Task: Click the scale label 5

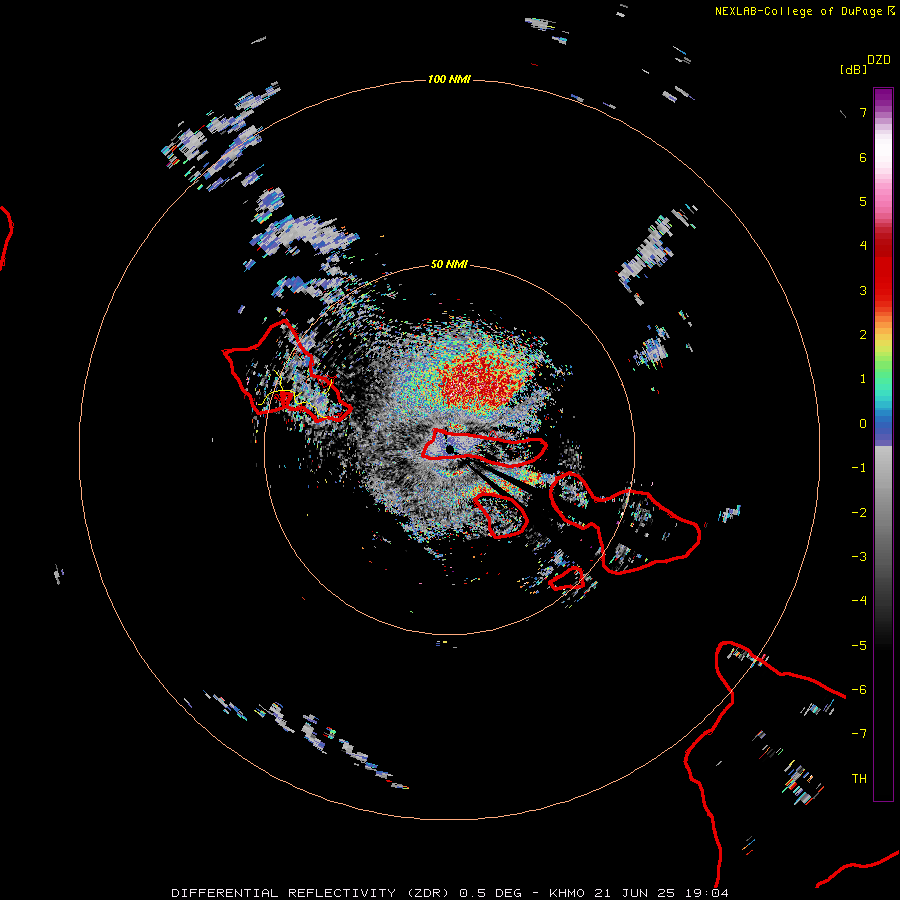Action: click(x=863, y=201)
